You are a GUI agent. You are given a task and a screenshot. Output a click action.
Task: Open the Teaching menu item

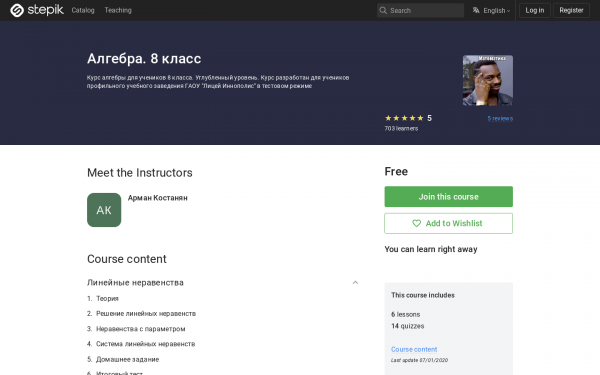pyautogui.click(x=118, y=10)
